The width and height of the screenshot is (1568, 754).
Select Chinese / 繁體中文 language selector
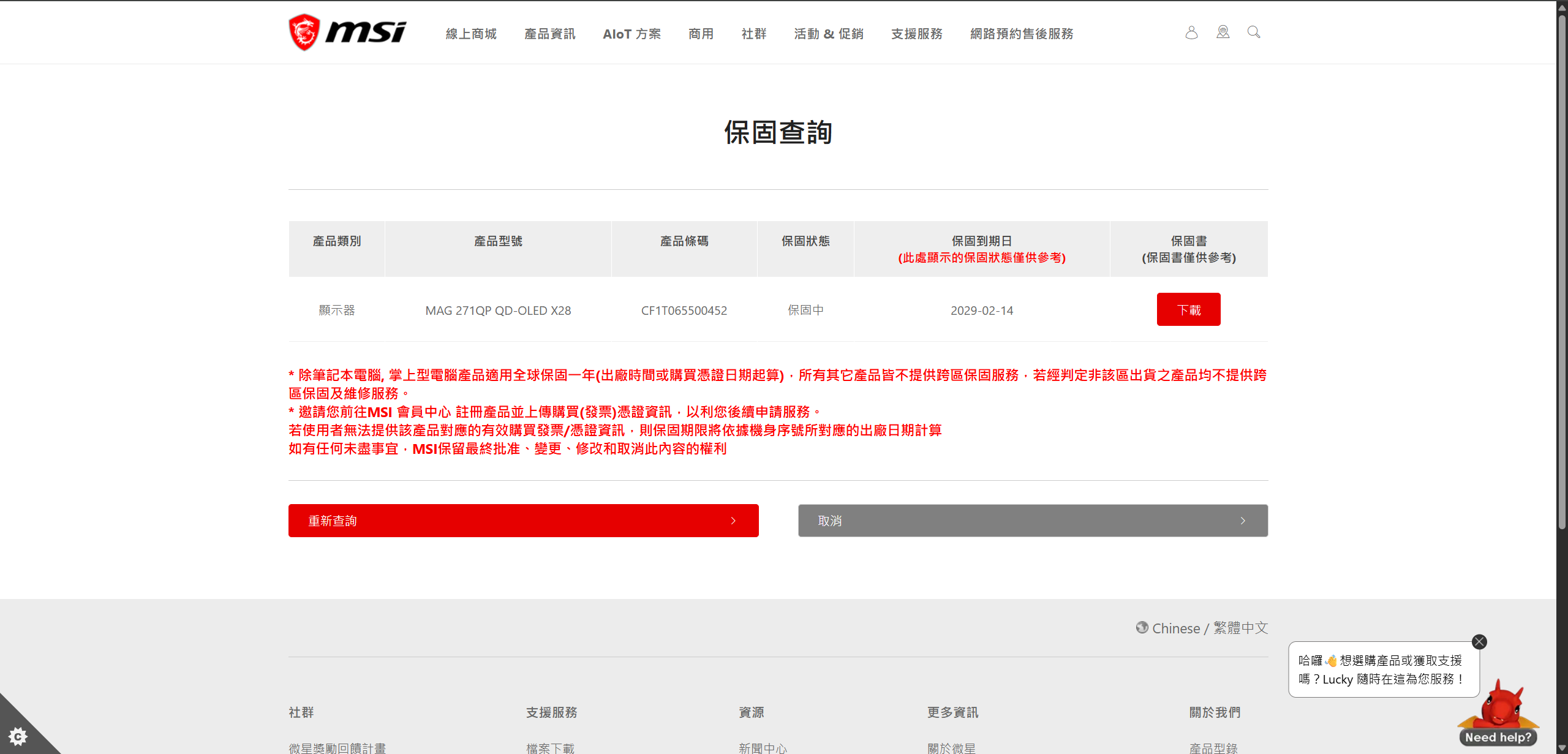[1209, 628]
